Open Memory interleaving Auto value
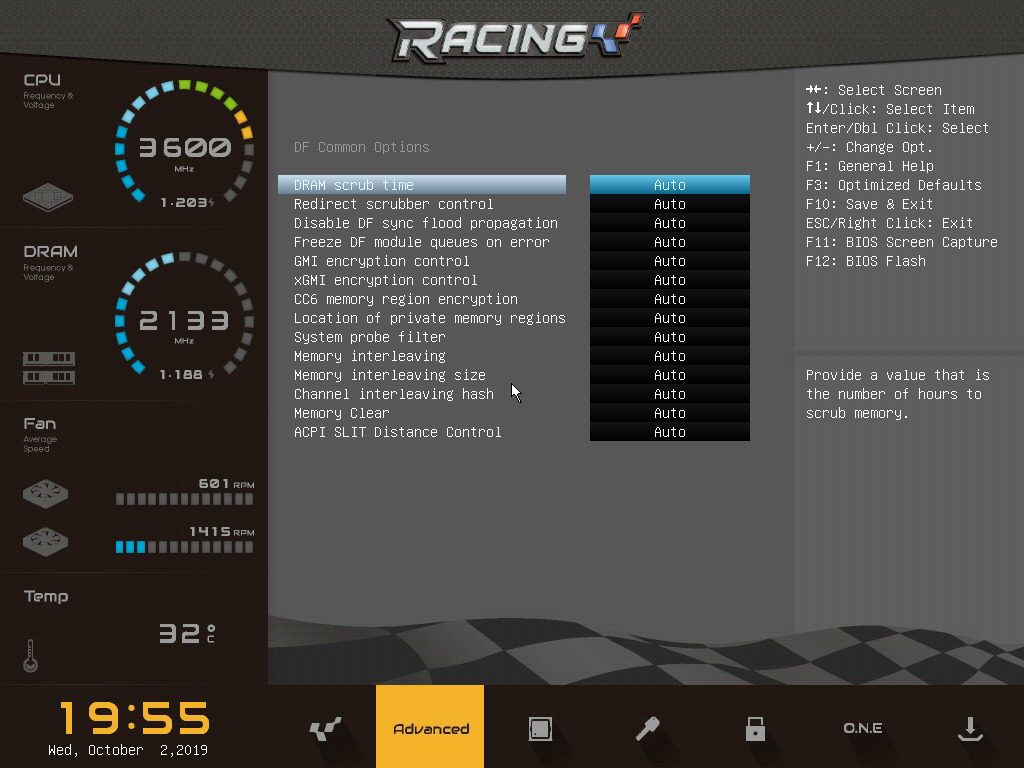The image size is (1024, 768). point(669,355)
